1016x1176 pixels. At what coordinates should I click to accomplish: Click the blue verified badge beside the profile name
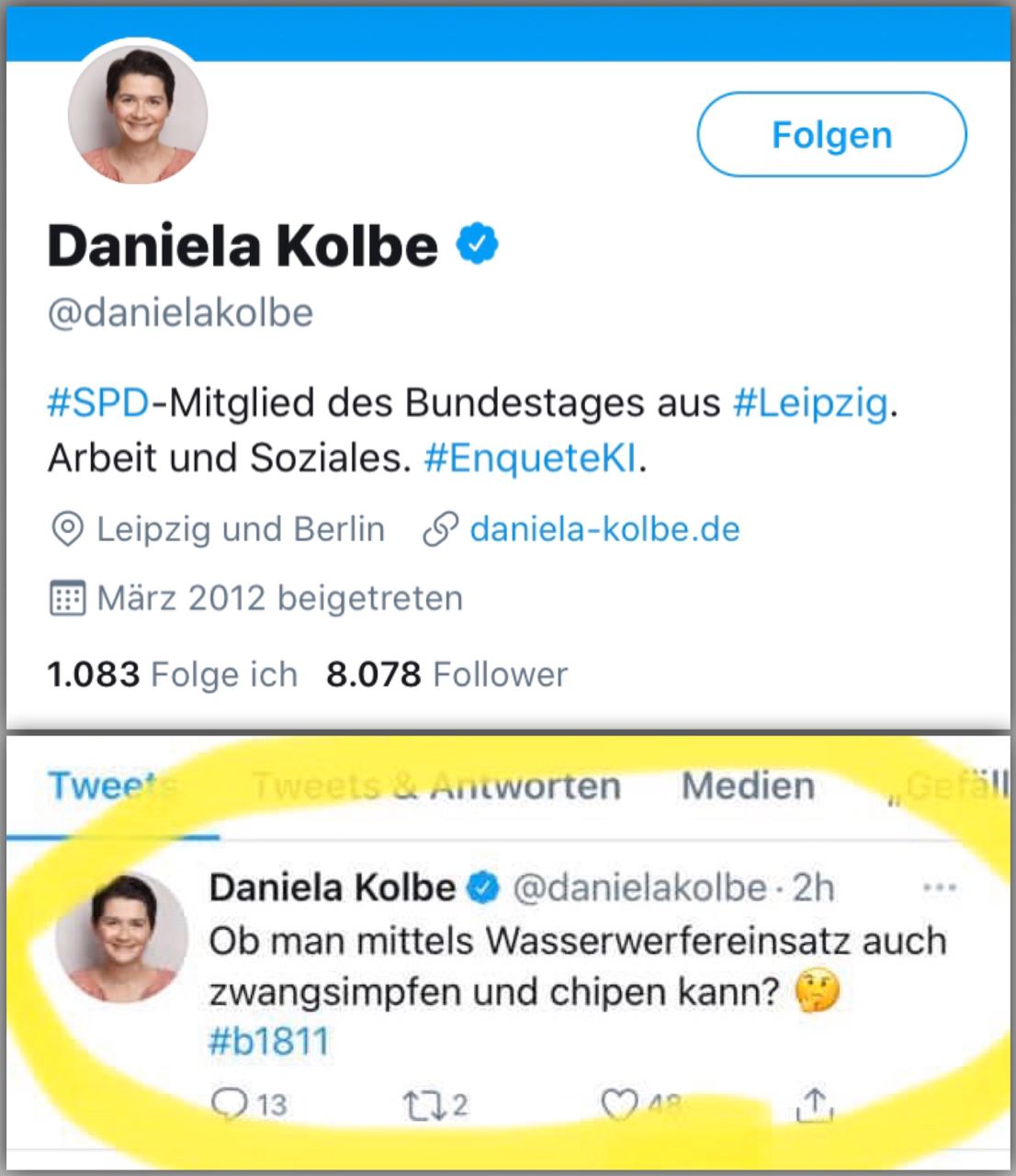(x=478, y=244)
